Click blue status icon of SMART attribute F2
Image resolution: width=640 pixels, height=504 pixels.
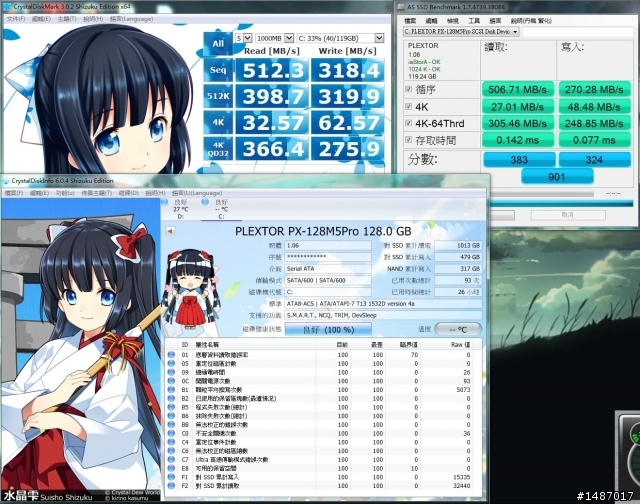tap(171, 486)
